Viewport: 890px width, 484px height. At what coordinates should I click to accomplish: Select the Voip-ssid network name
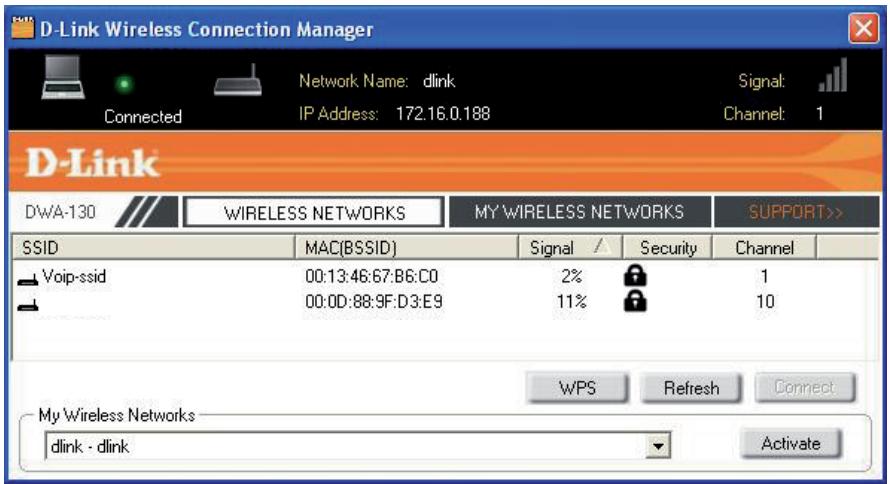(74, 277)
